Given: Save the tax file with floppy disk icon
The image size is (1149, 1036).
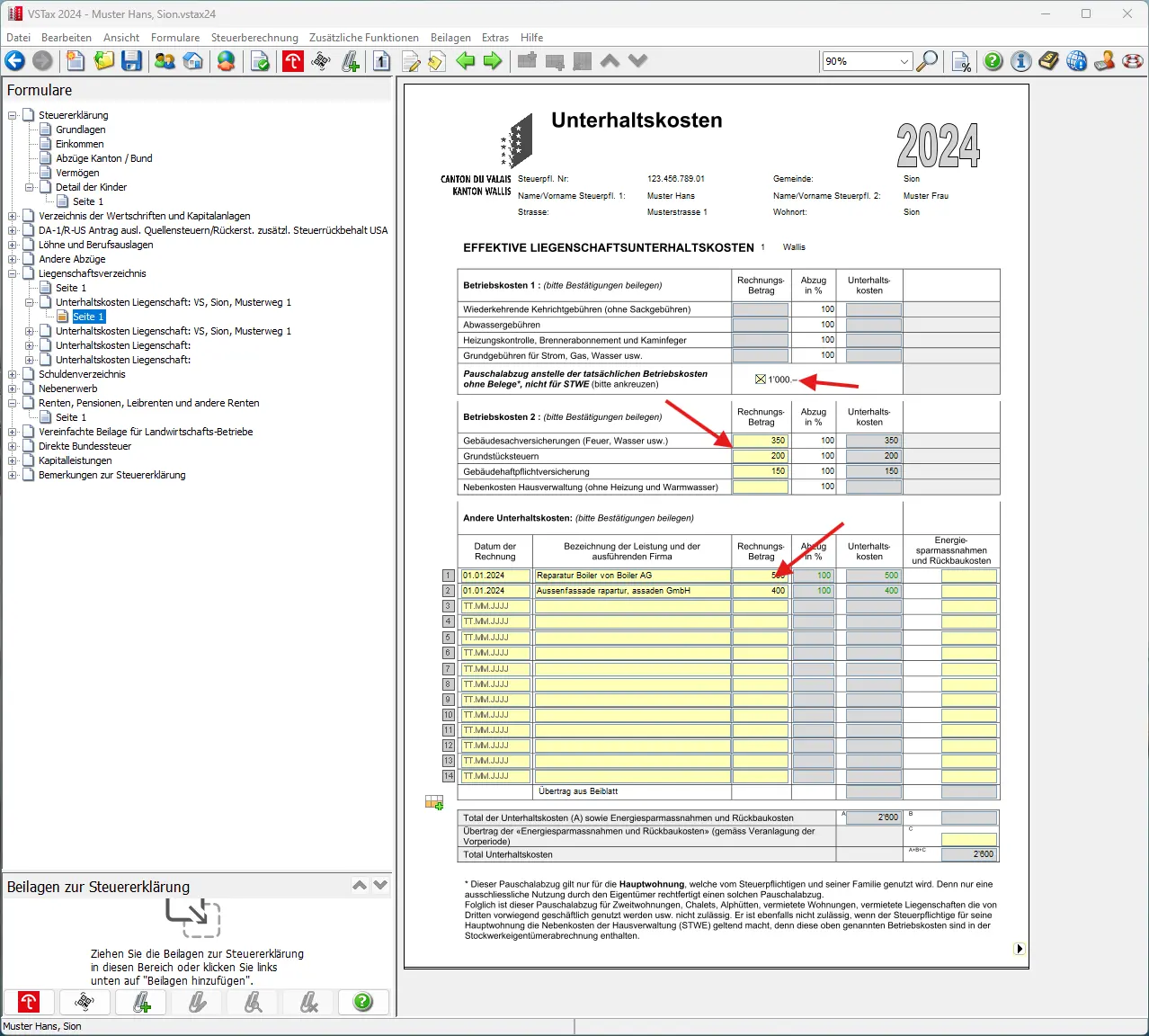Looking at the screenshot, I should point(132,61).
